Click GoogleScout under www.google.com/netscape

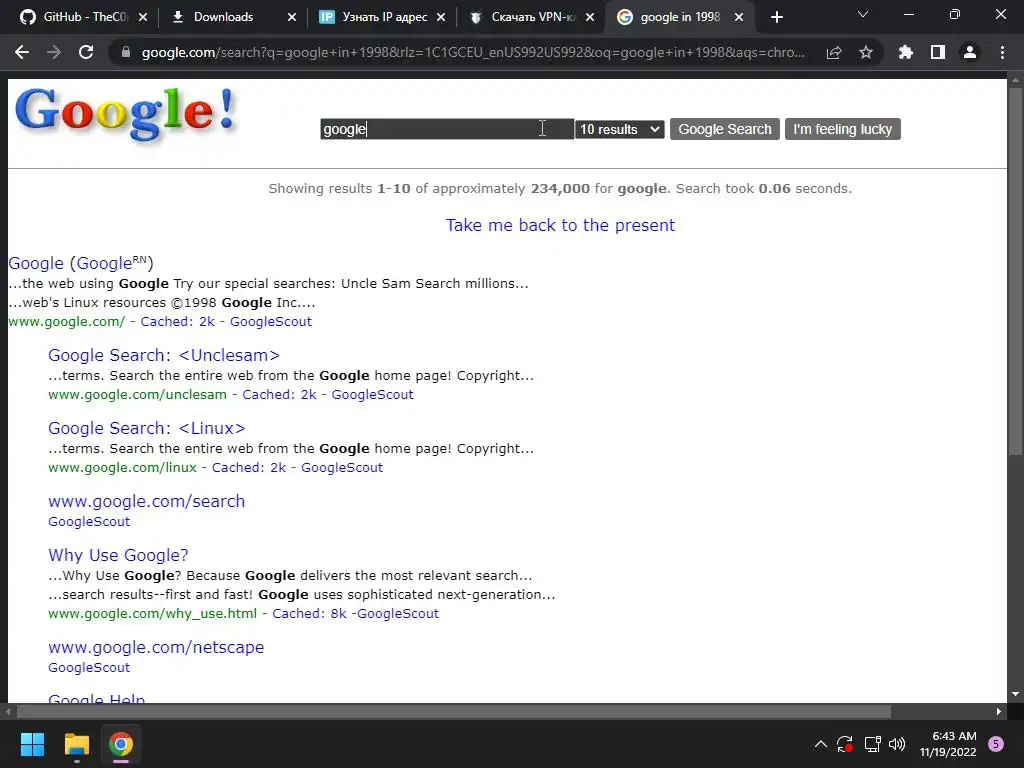click(x=89, y=667)
